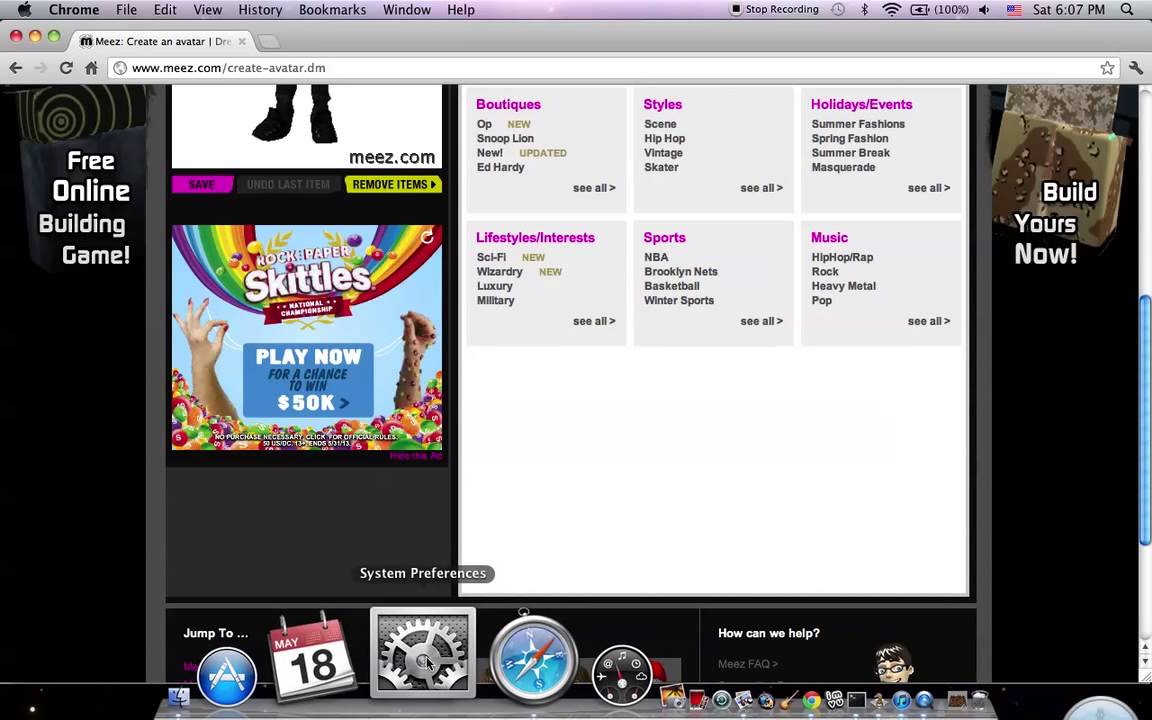Open Dashboard from the Dock
1152x720 pixels.
(622, 674)
